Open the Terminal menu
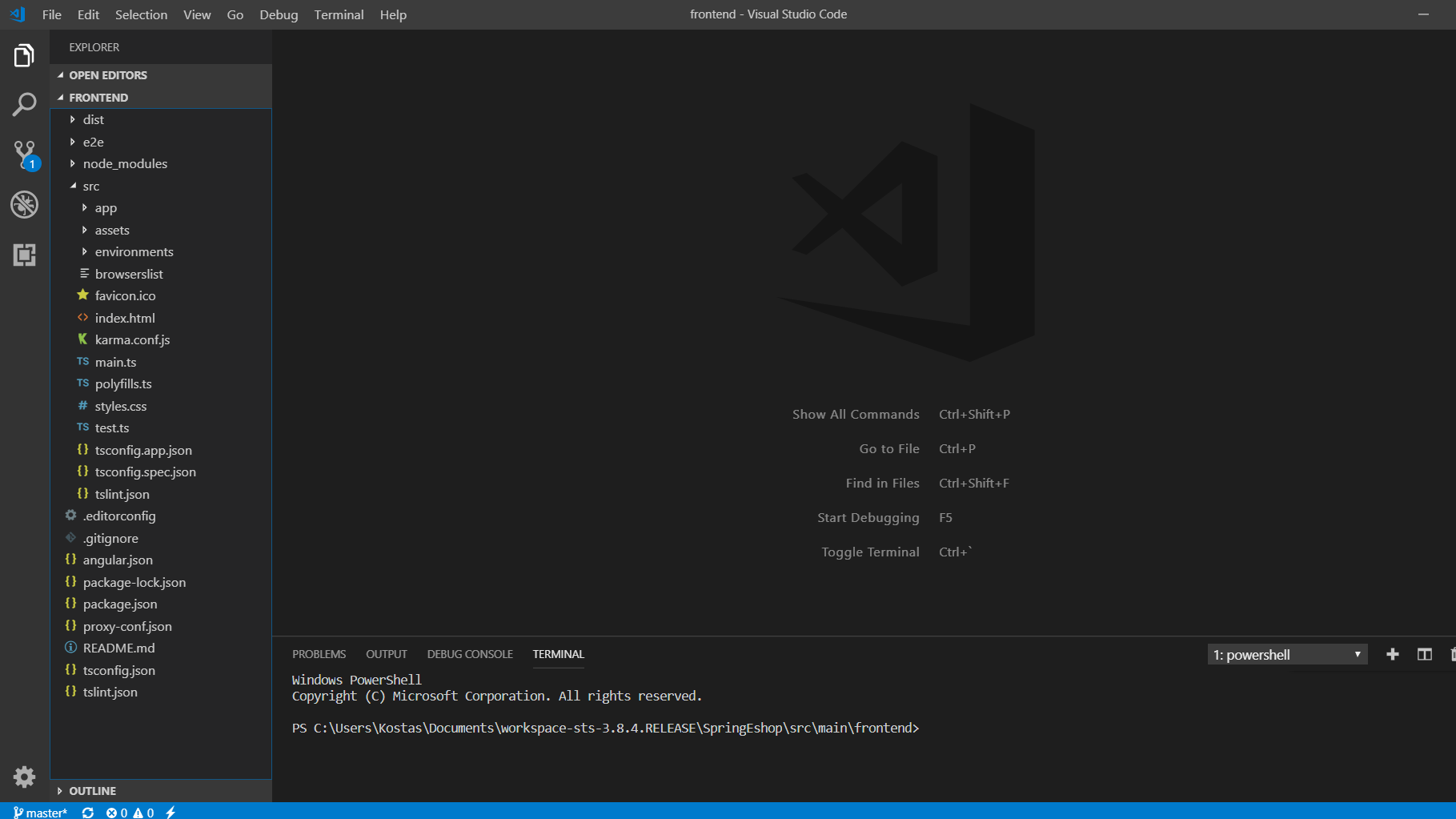This screenshot has height=819, width=1456. (339, 14)
